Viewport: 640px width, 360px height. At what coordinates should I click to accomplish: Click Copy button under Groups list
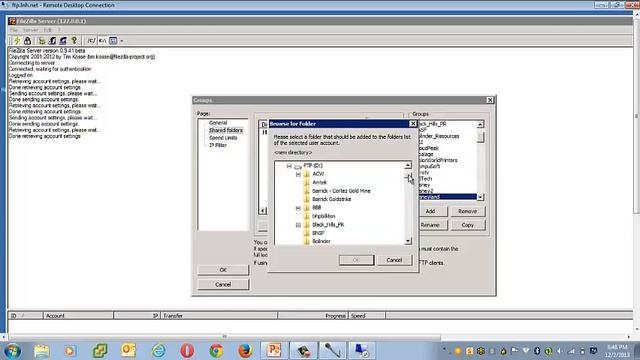[468, 225]
